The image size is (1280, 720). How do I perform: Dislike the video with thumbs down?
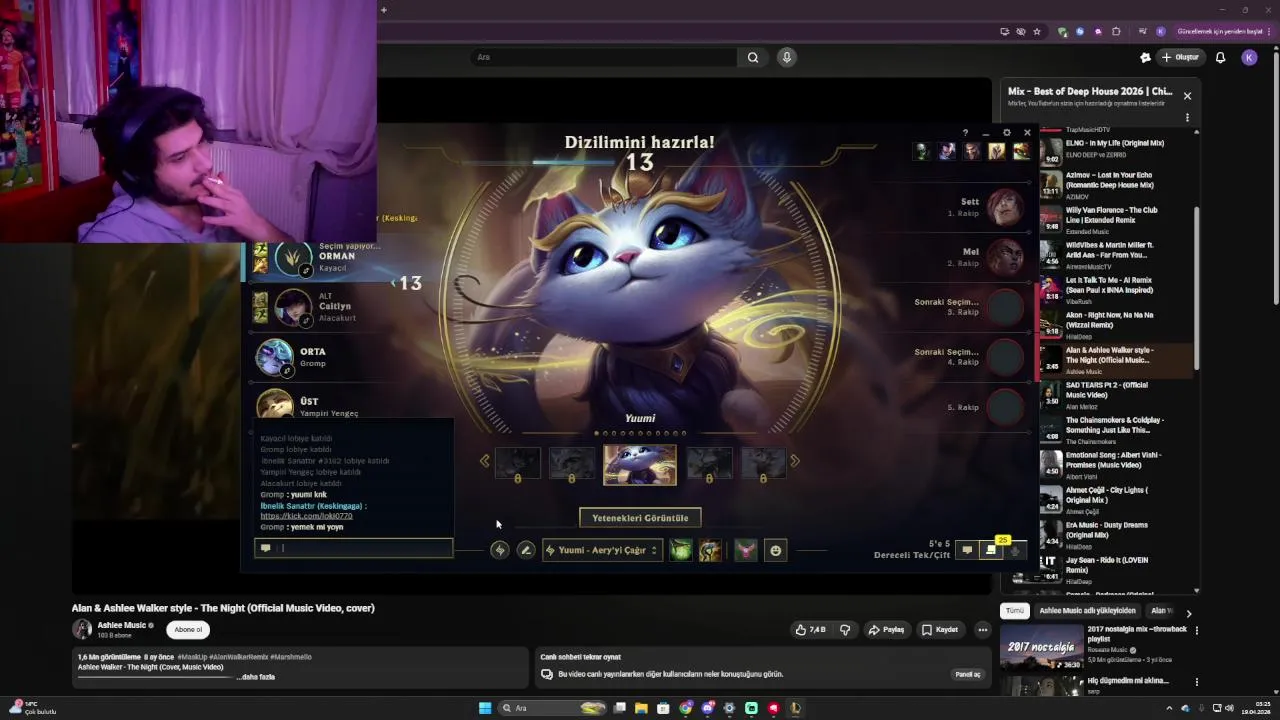845,630
